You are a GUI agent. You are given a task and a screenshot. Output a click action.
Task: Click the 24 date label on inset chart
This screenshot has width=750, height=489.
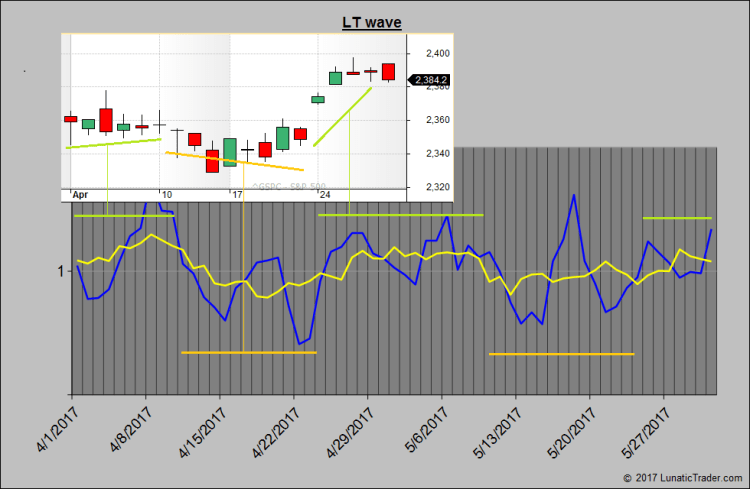pos(325,195)
